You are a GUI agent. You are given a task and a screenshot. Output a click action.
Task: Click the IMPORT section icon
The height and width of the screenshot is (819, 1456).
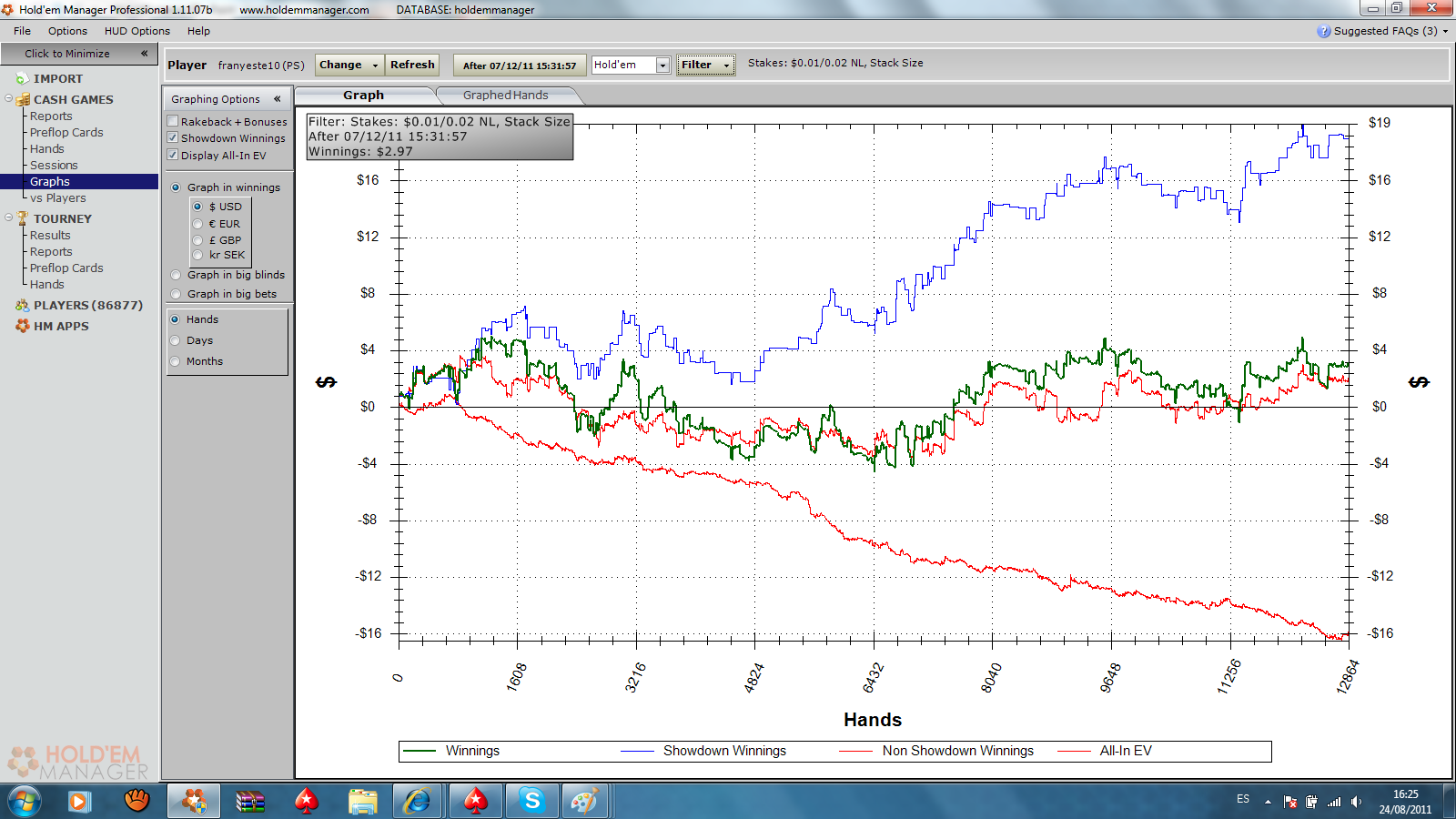(23, 79)
